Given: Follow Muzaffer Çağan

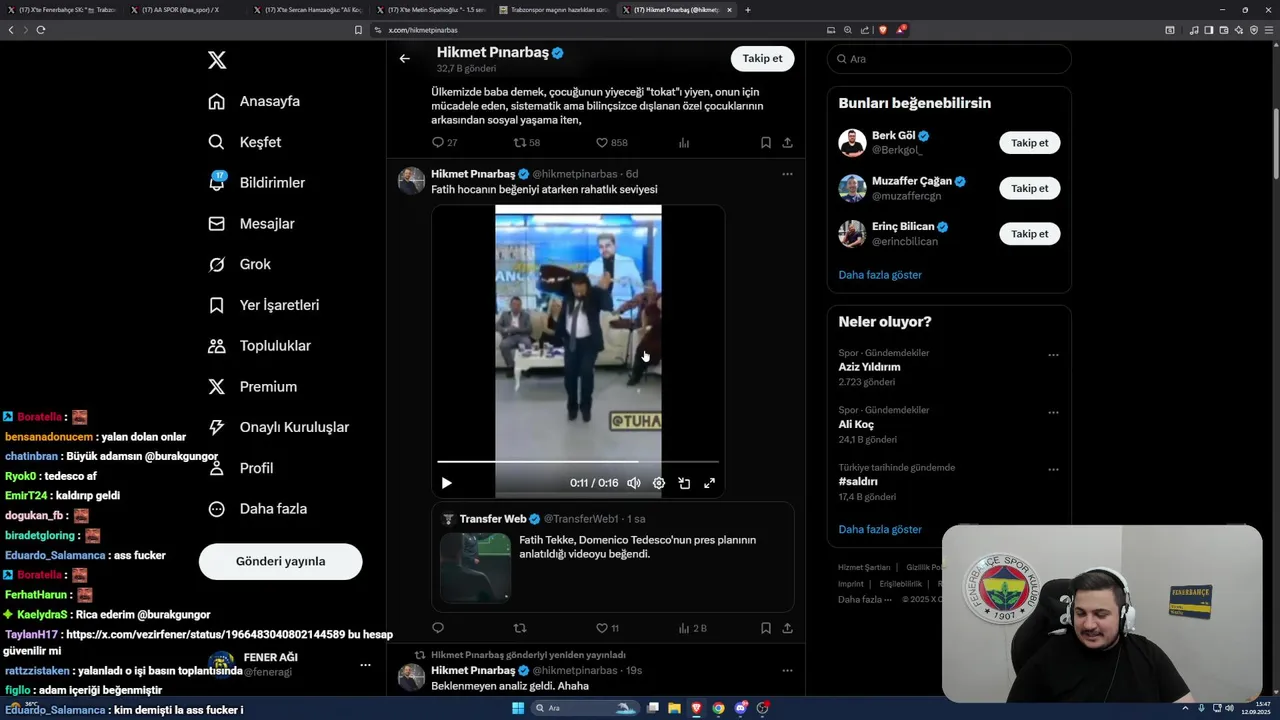Looking at the screenshot, I should pos(1029,188).
